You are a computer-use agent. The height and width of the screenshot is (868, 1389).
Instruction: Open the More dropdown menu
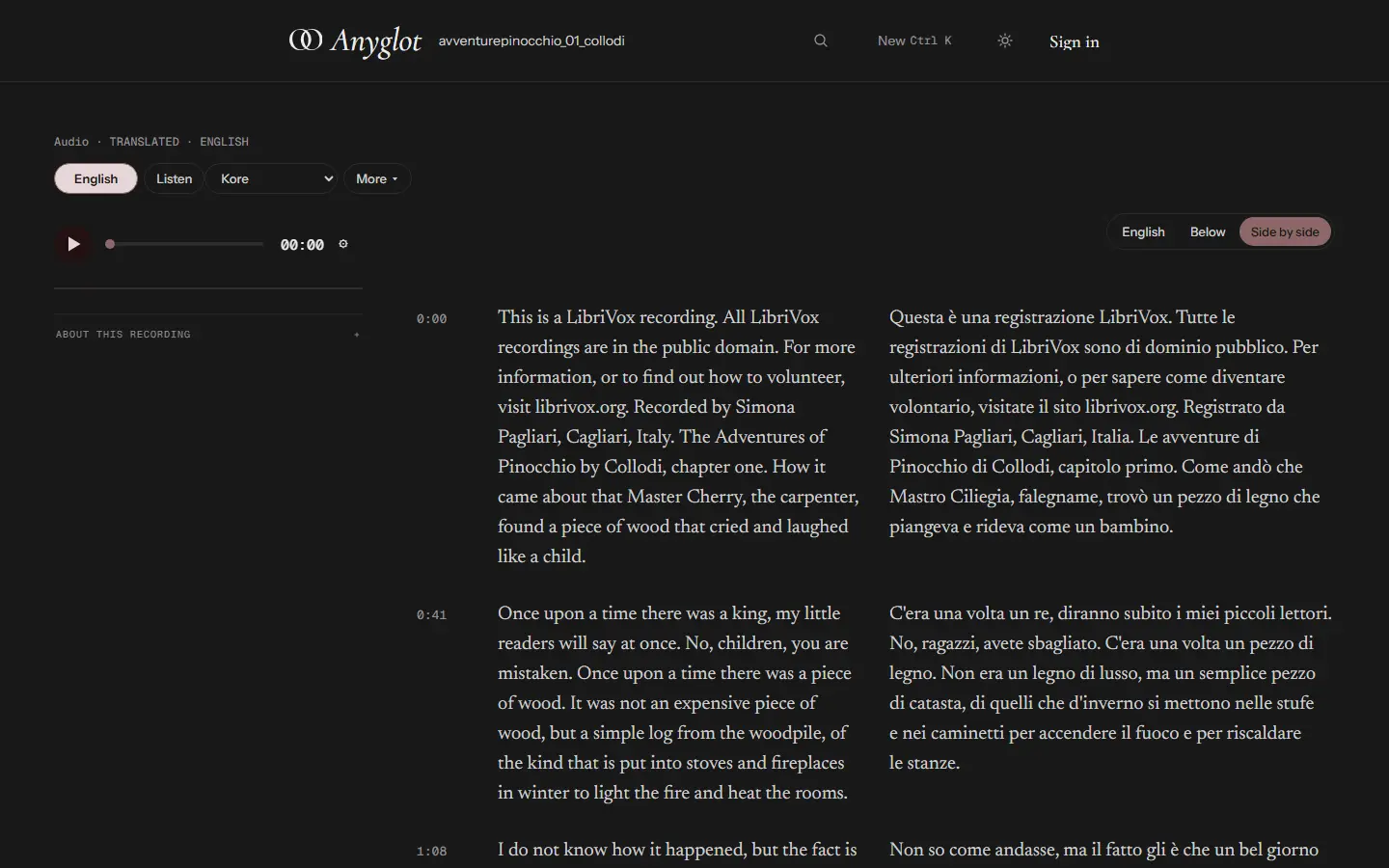(x=377, y=178)
